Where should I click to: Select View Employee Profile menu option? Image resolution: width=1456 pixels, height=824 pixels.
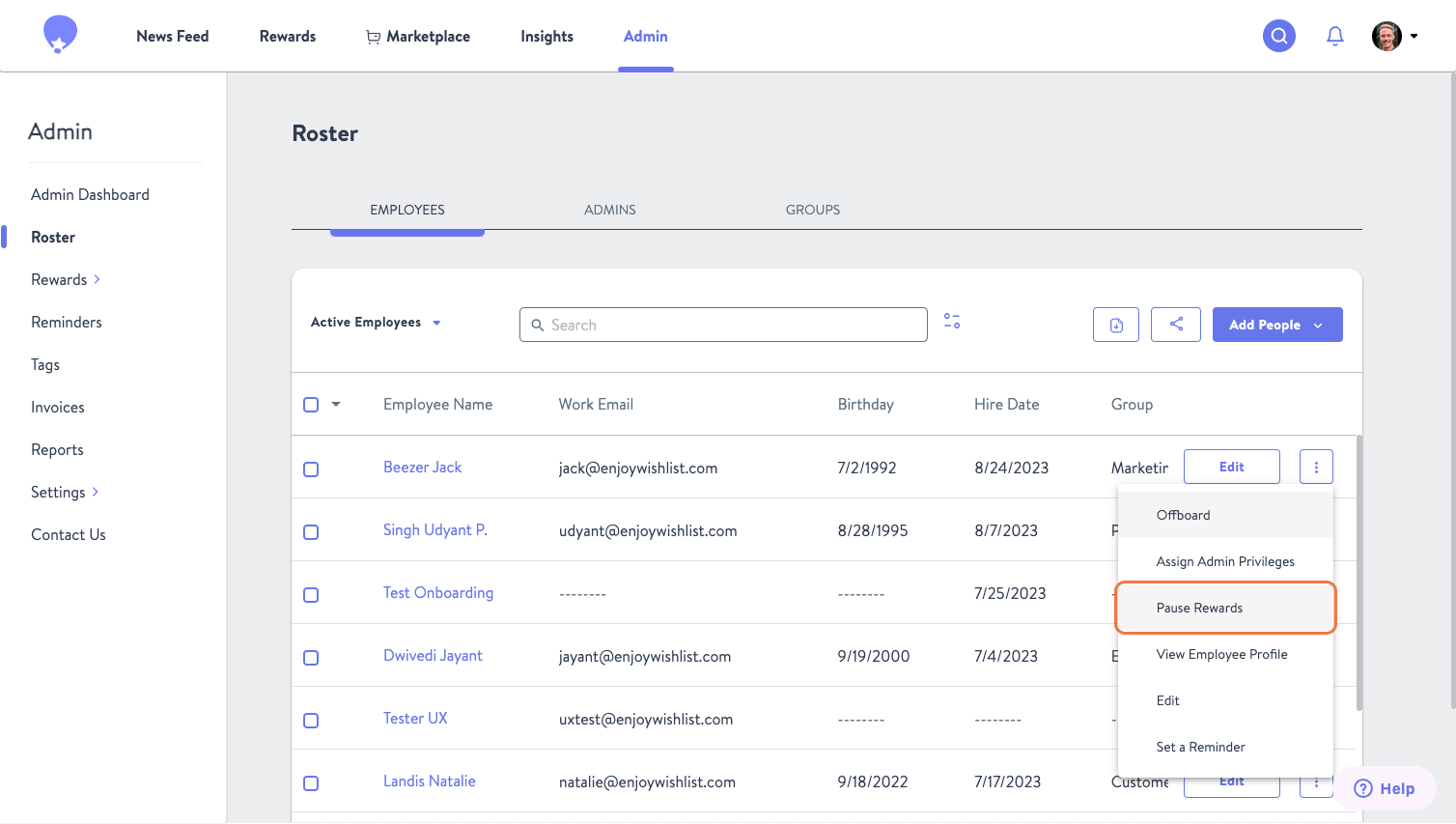coord(1225,654)
